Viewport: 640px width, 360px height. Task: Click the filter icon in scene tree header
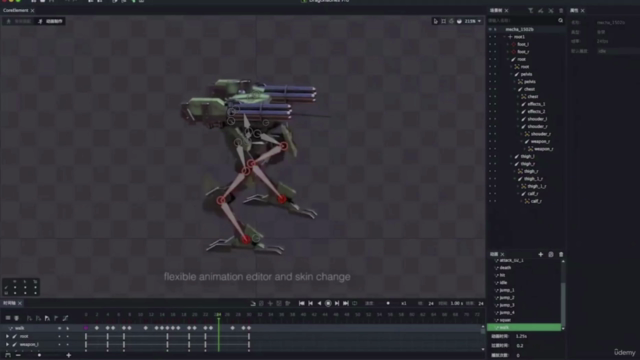coord(530,11)
